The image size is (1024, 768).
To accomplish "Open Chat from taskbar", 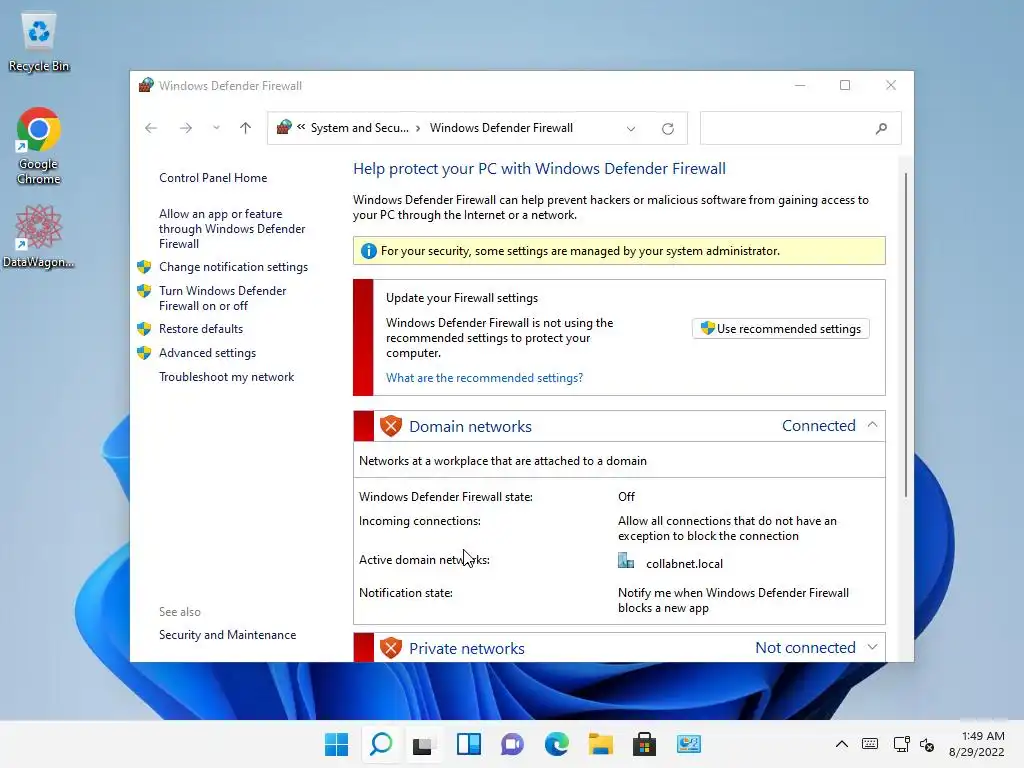I will (x=513, y=744).
